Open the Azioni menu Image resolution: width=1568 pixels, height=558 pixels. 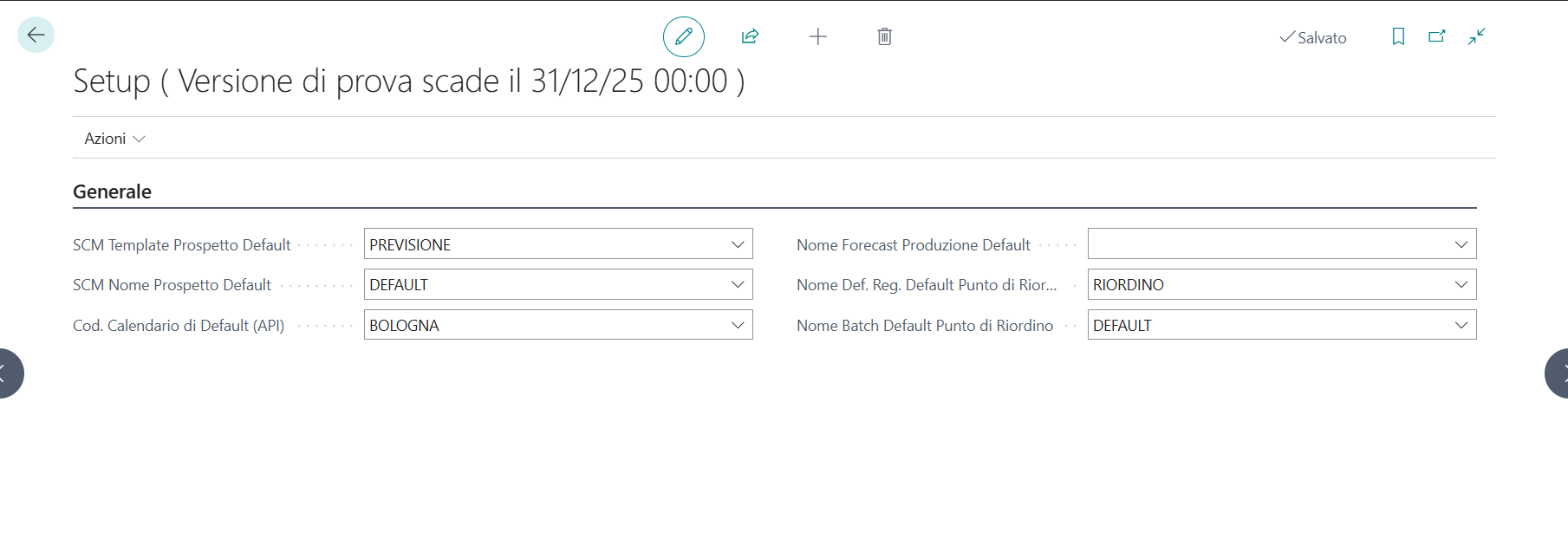point(114,139)
